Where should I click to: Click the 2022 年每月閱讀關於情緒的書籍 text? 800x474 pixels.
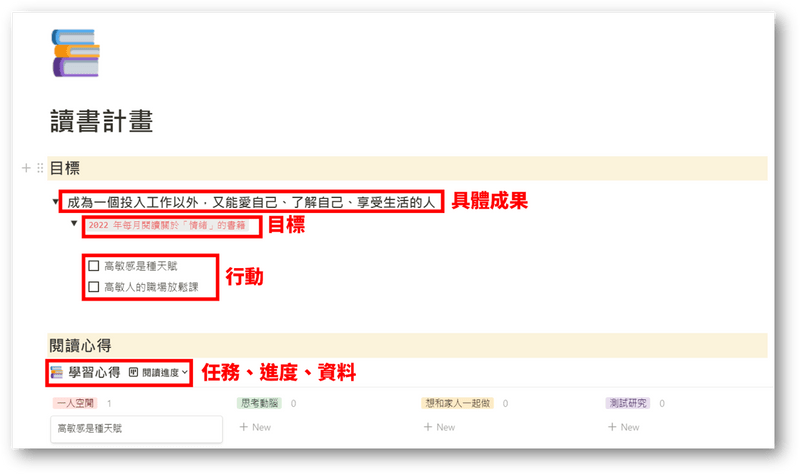pos(167,225)
